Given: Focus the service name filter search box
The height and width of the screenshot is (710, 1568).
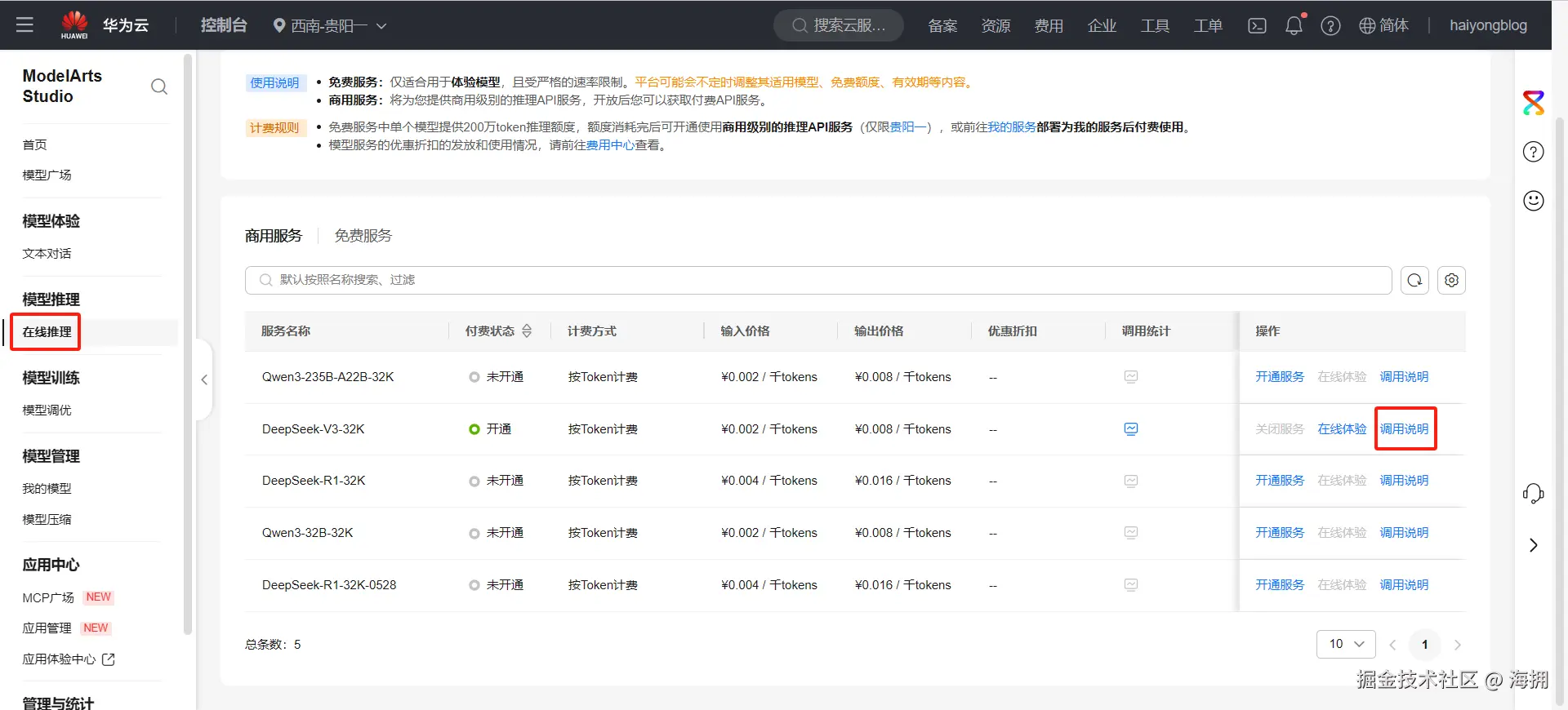Looking at the screenshot, I should 818,280.
